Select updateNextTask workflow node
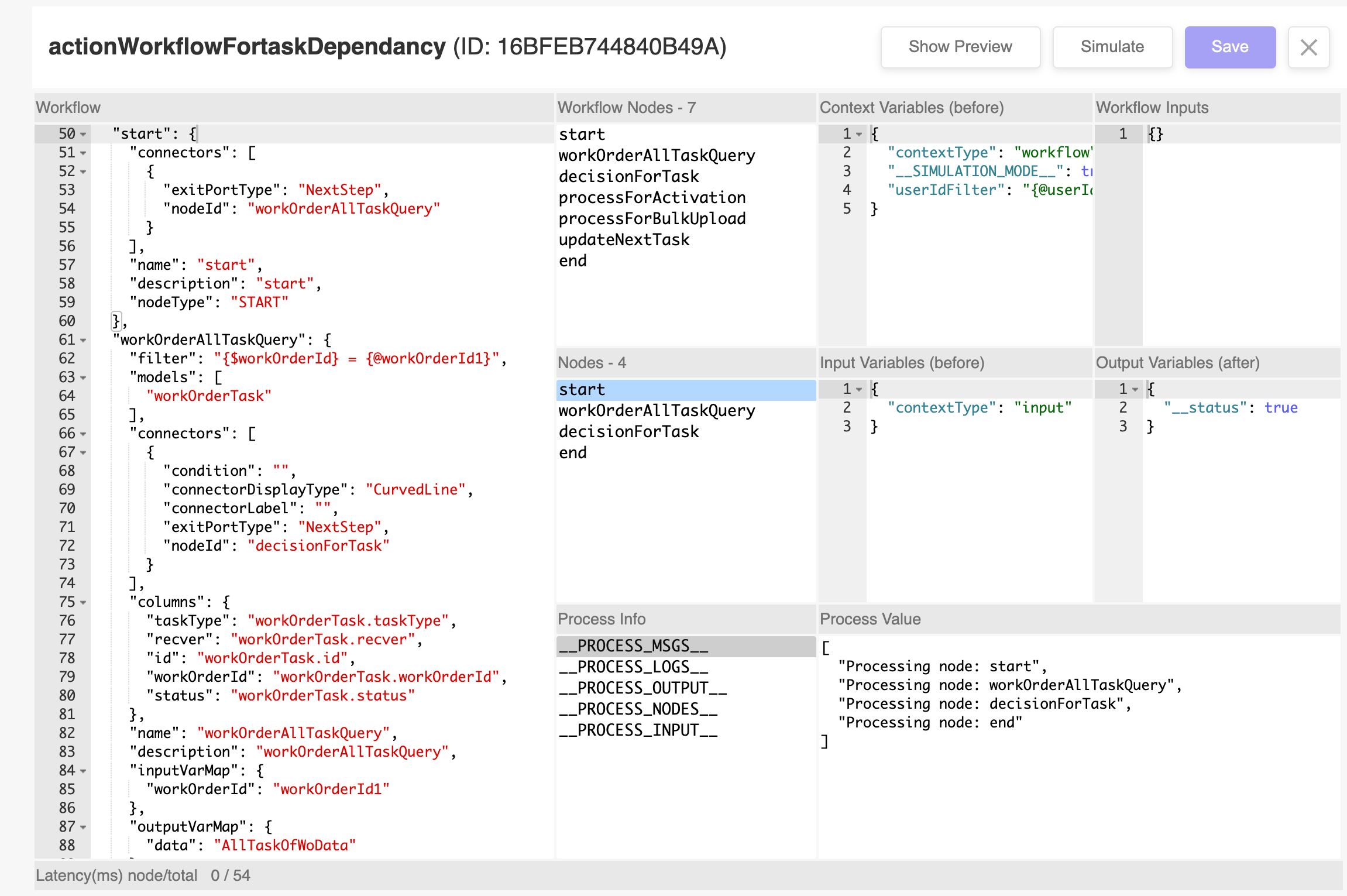The width and height of the screenshot is (1347, 896). (686, 240)
